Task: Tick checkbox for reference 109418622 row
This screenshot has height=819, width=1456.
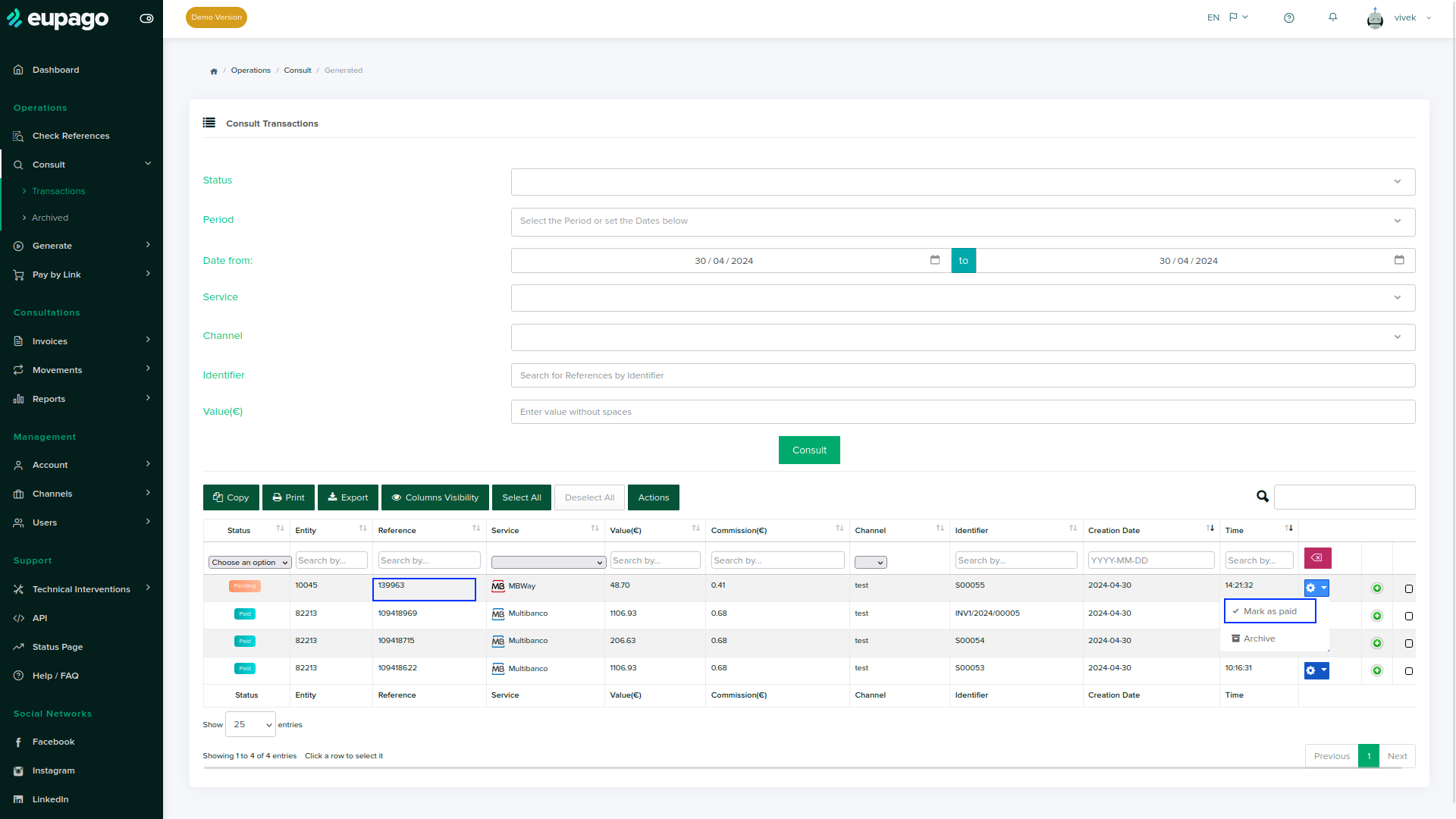Action: click(x=1409, y=671)
